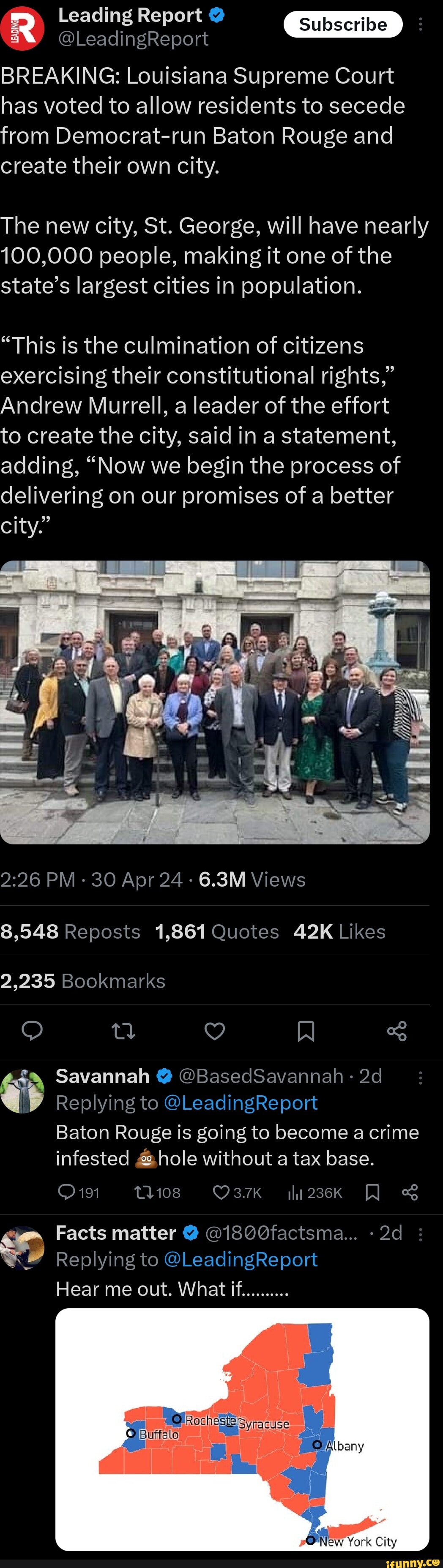The width and height of the screenshot is (443, 1568).
Task: Click the reply icon under main post
Action: (x=32, y=1031)
